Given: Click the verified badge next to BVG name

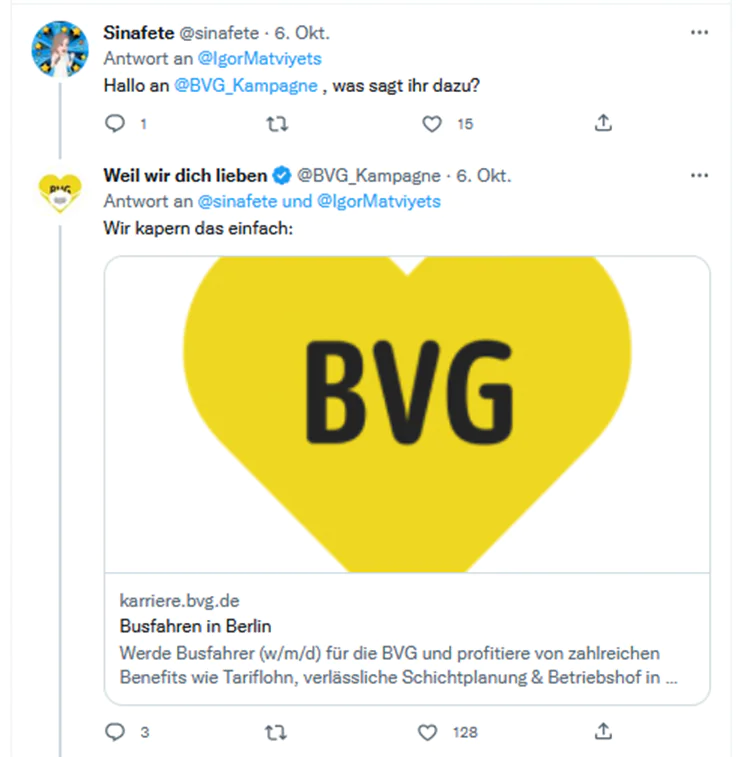Looking at the screenshot, I should (x=283, y=176).
